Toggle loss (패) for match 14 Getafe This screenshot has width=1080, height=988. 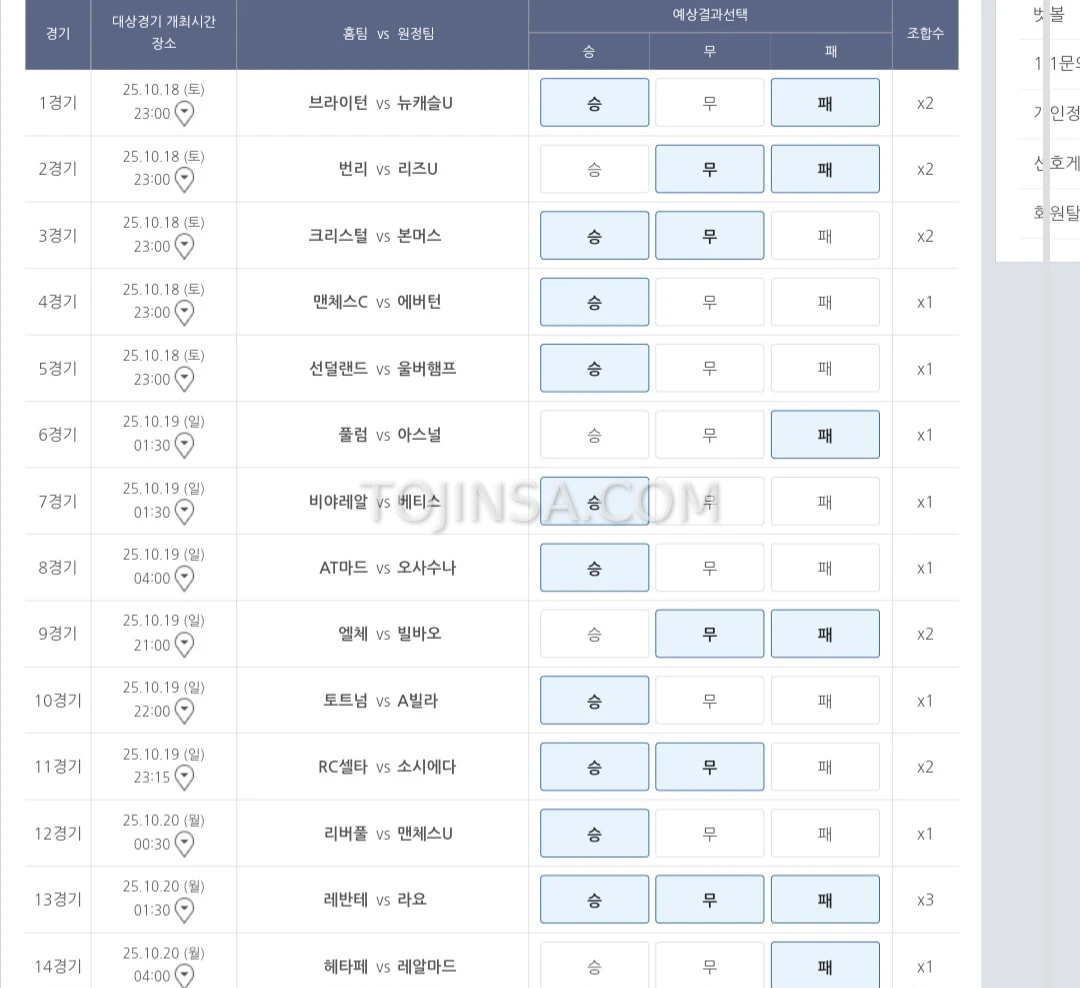(x=825, y=965)
